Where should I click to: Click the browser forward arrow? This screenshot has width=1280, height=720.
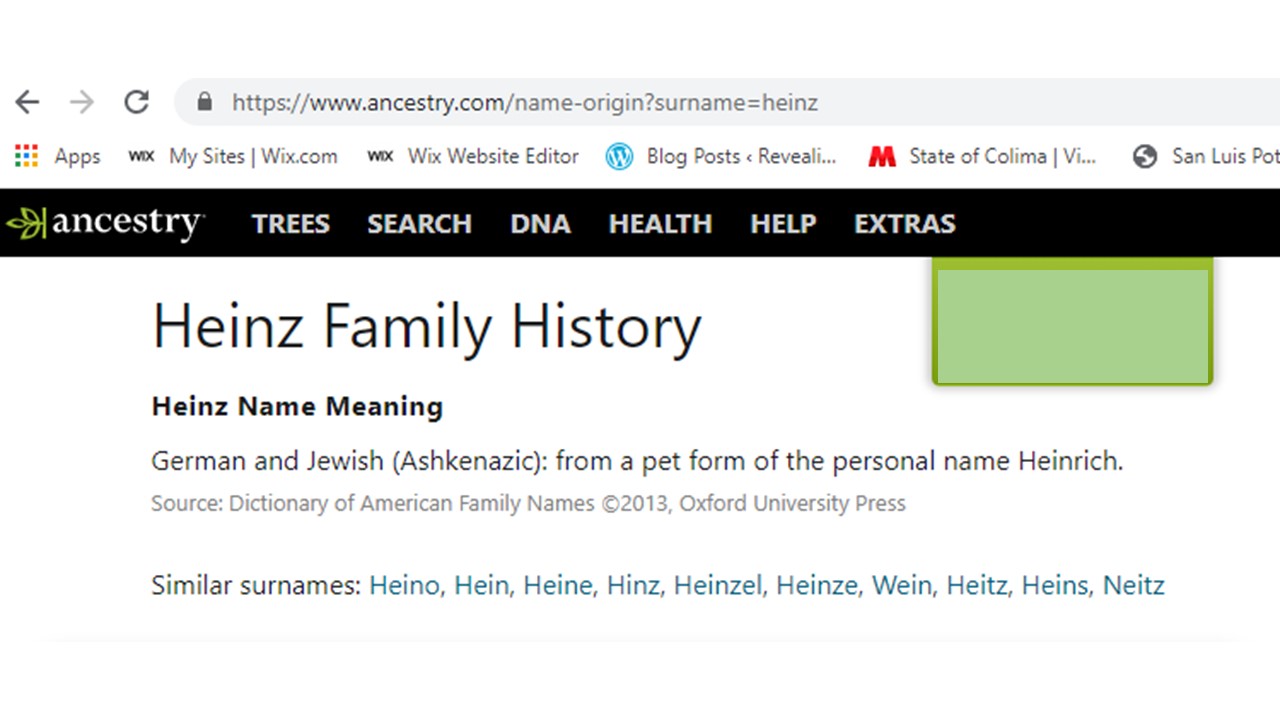tap(82, 102)
